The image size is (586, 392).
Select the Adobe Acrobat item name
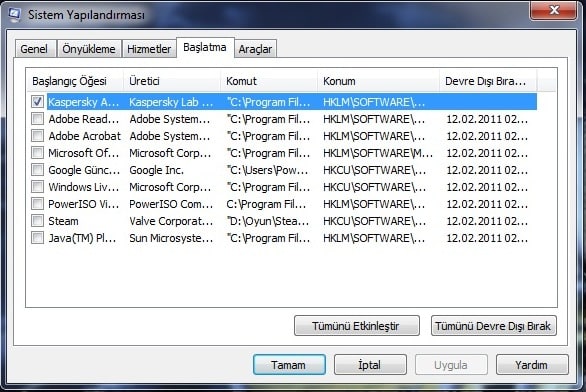(84, 136)
